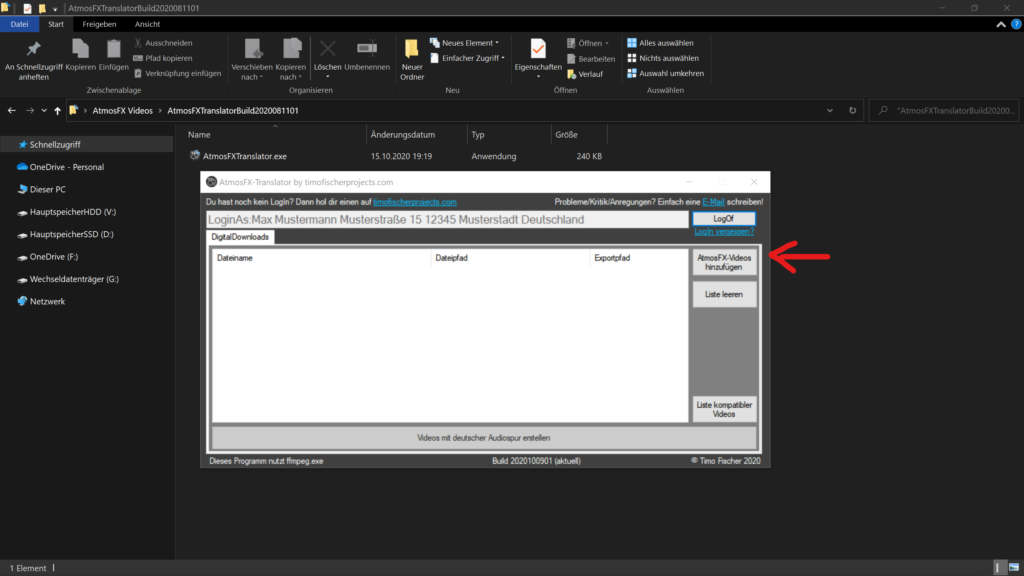
Task: Click the Liste leeren button
Action: pos(724,295)
